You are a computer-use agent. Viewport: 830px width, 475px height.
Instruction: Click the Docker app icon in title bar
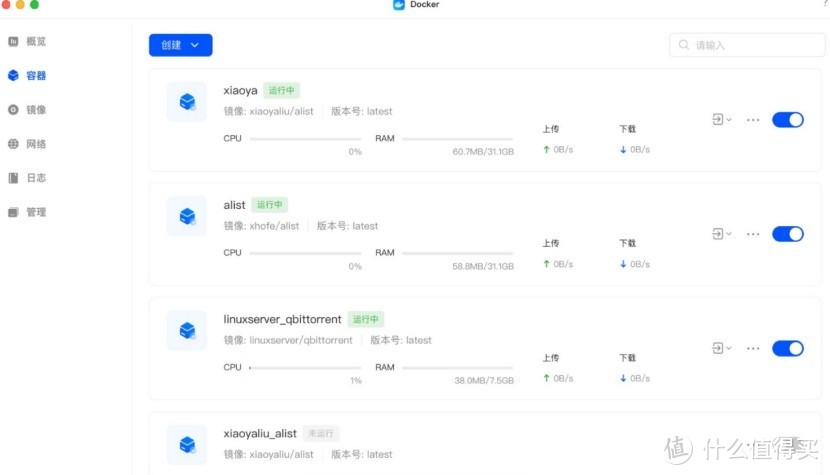(399, 4)
